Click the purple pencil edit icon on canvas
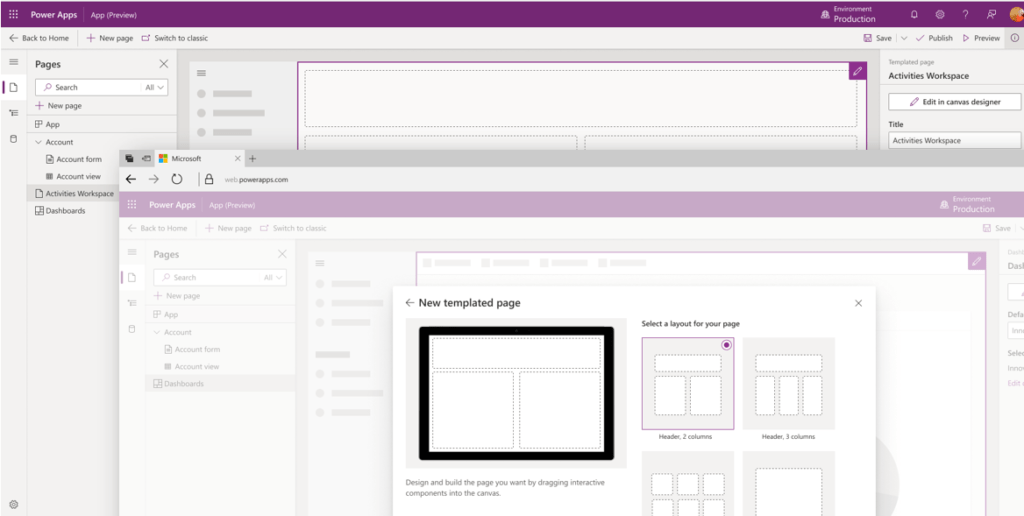Screen dimensions: 1024x516 coord(857,71)
